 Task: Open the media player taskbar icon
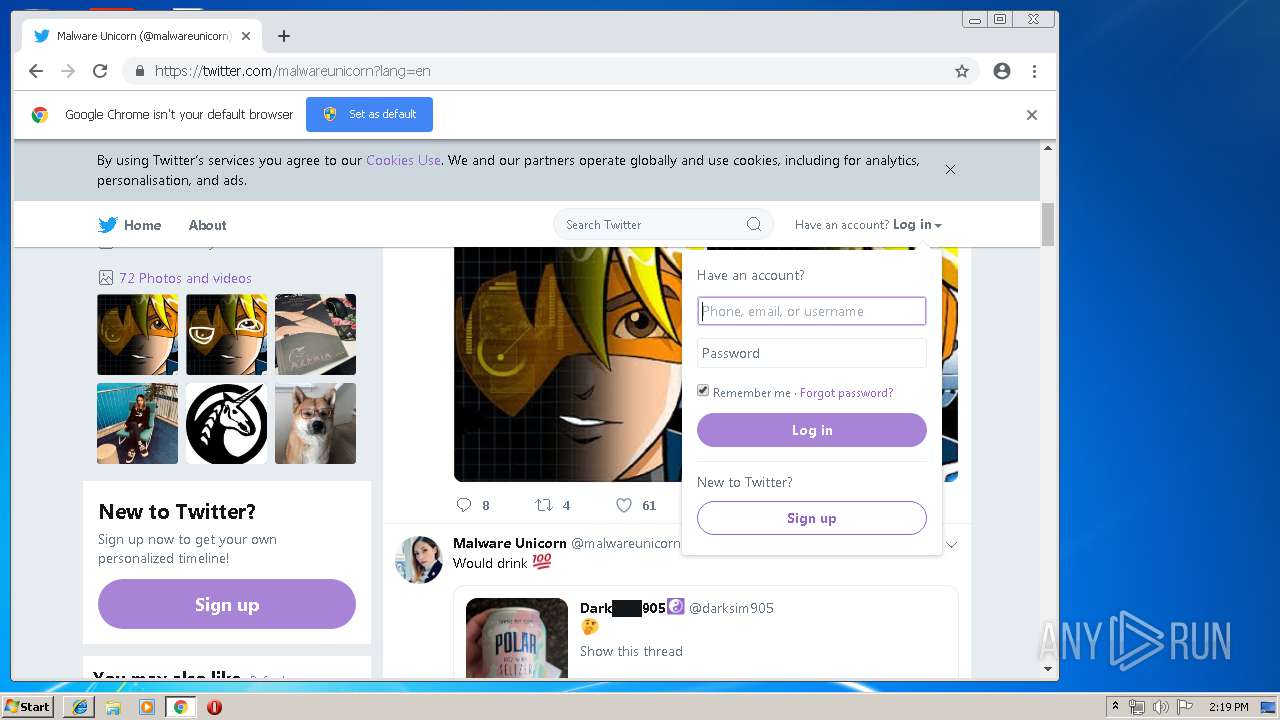coord(147,707)
